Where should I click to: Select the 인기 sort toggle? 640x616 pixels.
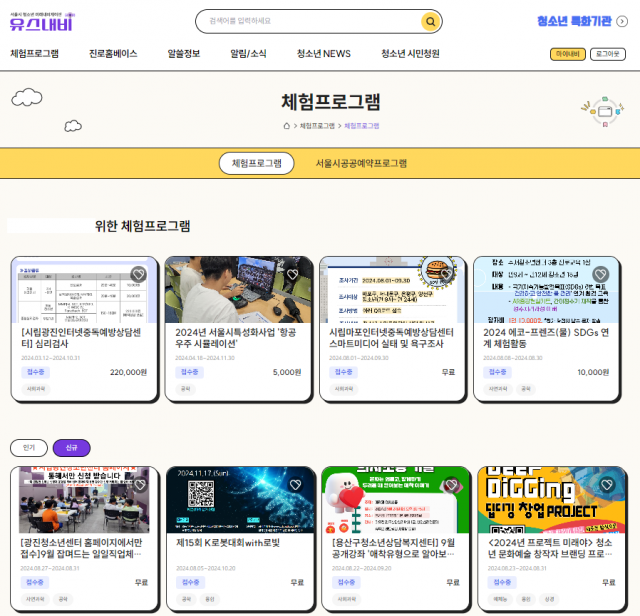click(28, 447)
